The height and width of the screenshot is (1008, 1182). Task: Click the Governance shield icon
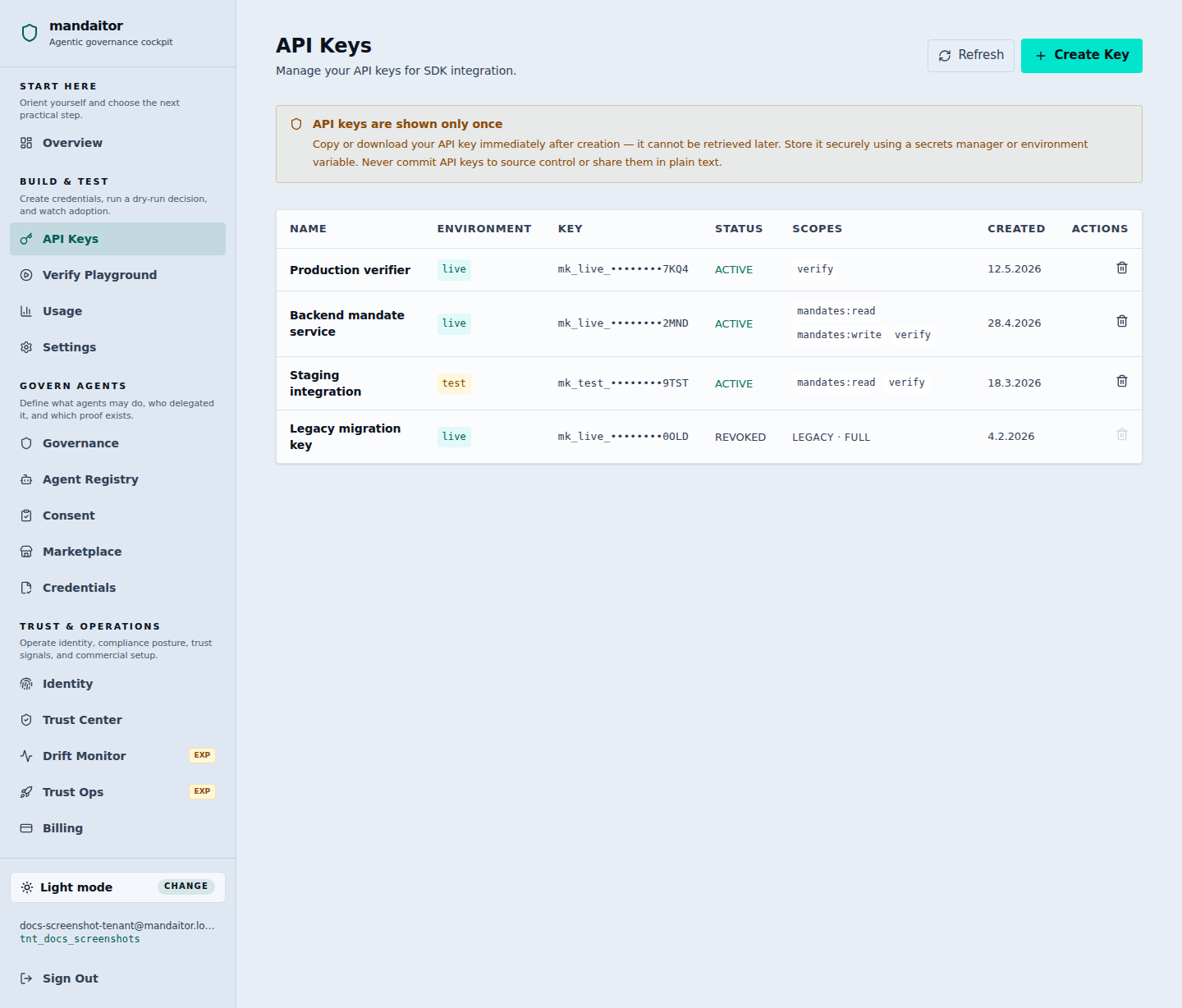point(26,443)
